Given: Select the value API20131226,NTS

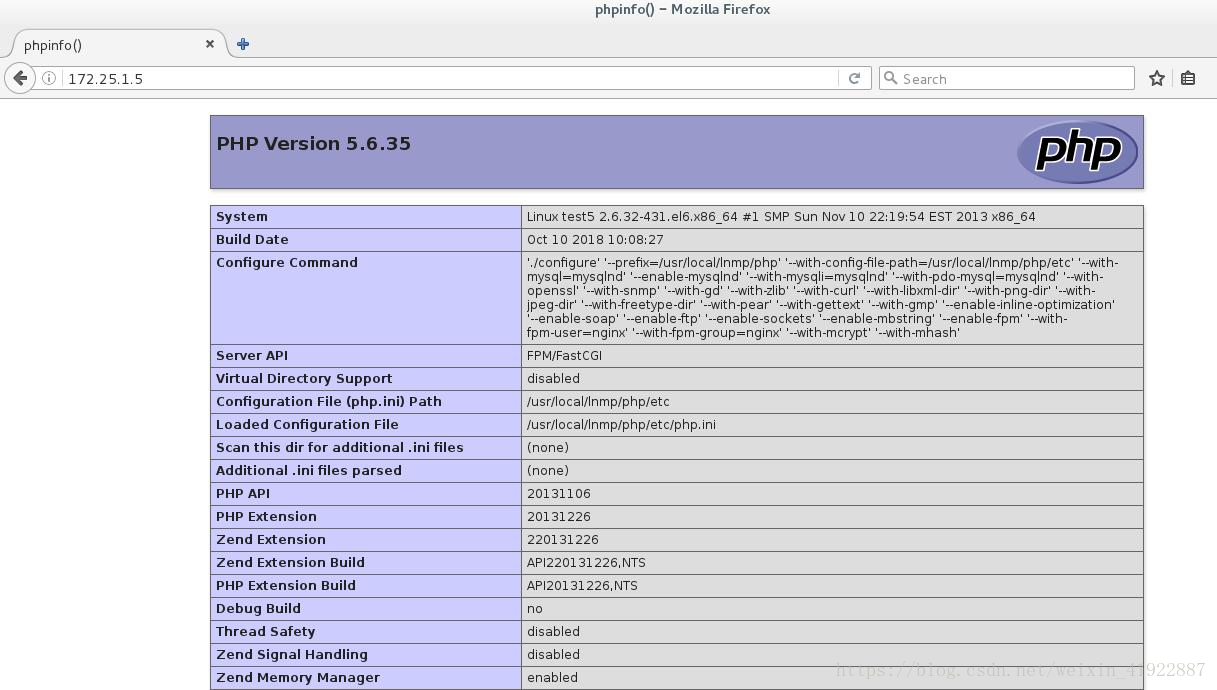Looking at the screenshot, I should pyautogui.click(x=582, y=585).
